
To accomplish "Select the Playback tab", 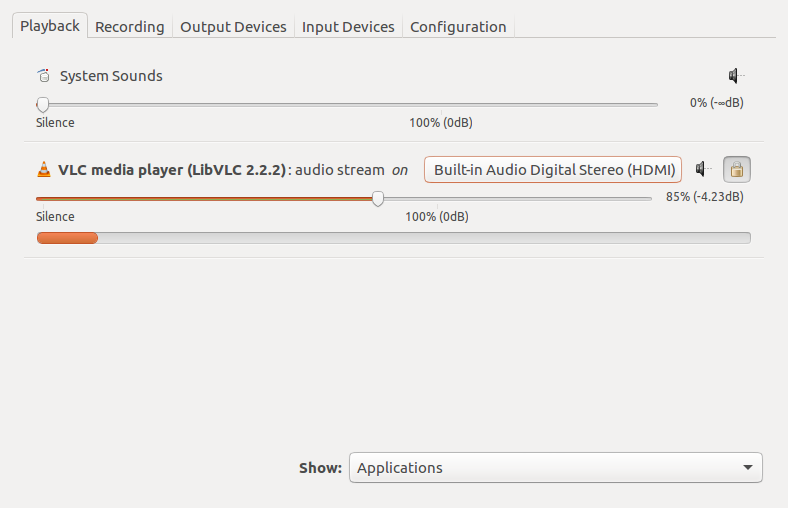I will (50, 26).
